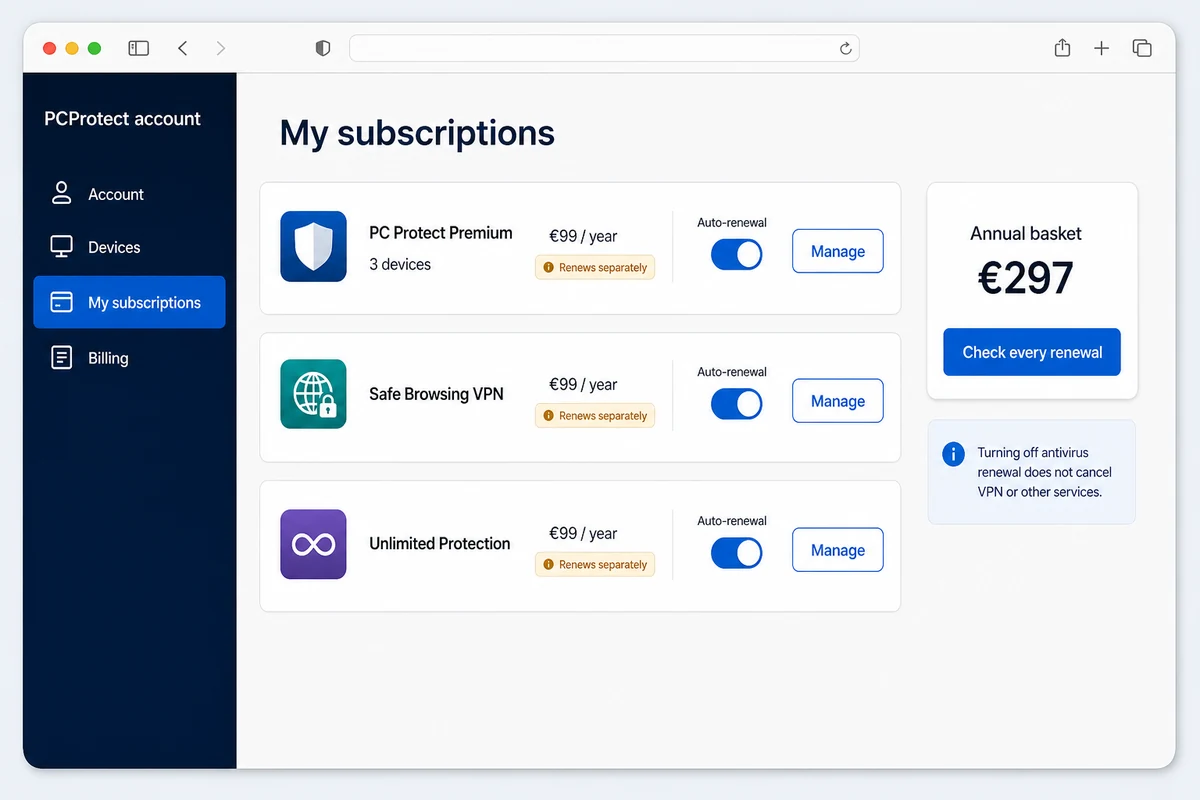Click the Billing document icon in sidebar

pos(62,357)
